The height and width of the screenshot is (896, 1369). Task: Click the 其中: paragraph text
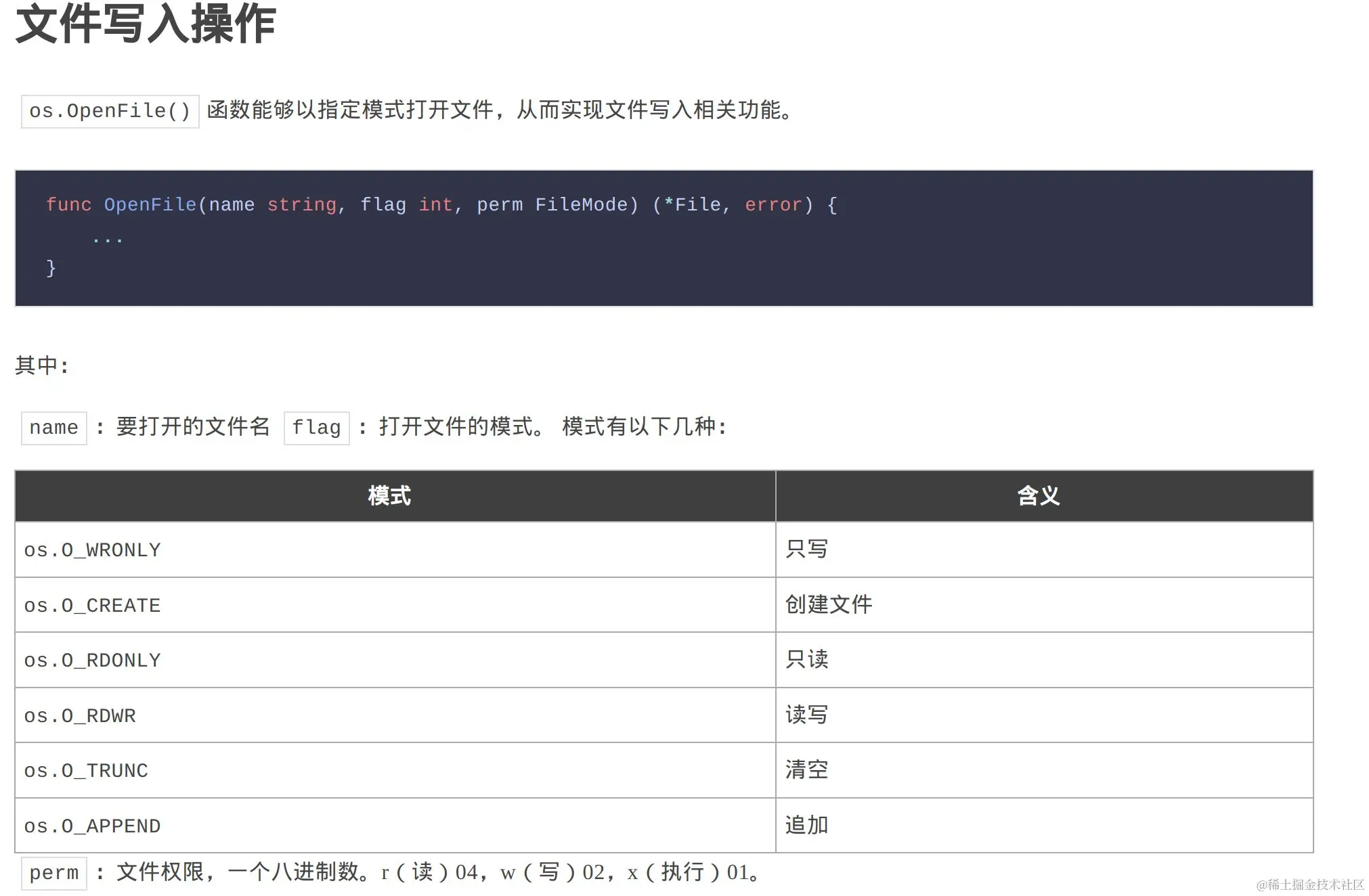(x=42, y=365)
